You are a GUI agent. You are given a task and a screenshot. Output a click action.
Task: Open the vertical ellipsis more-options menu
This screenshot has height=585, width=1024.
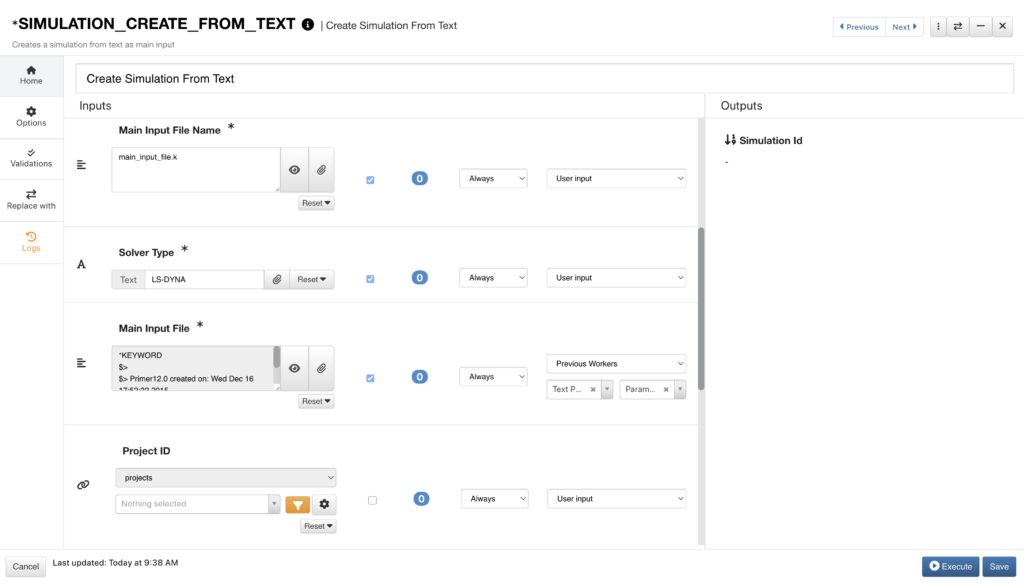[938, 27]
